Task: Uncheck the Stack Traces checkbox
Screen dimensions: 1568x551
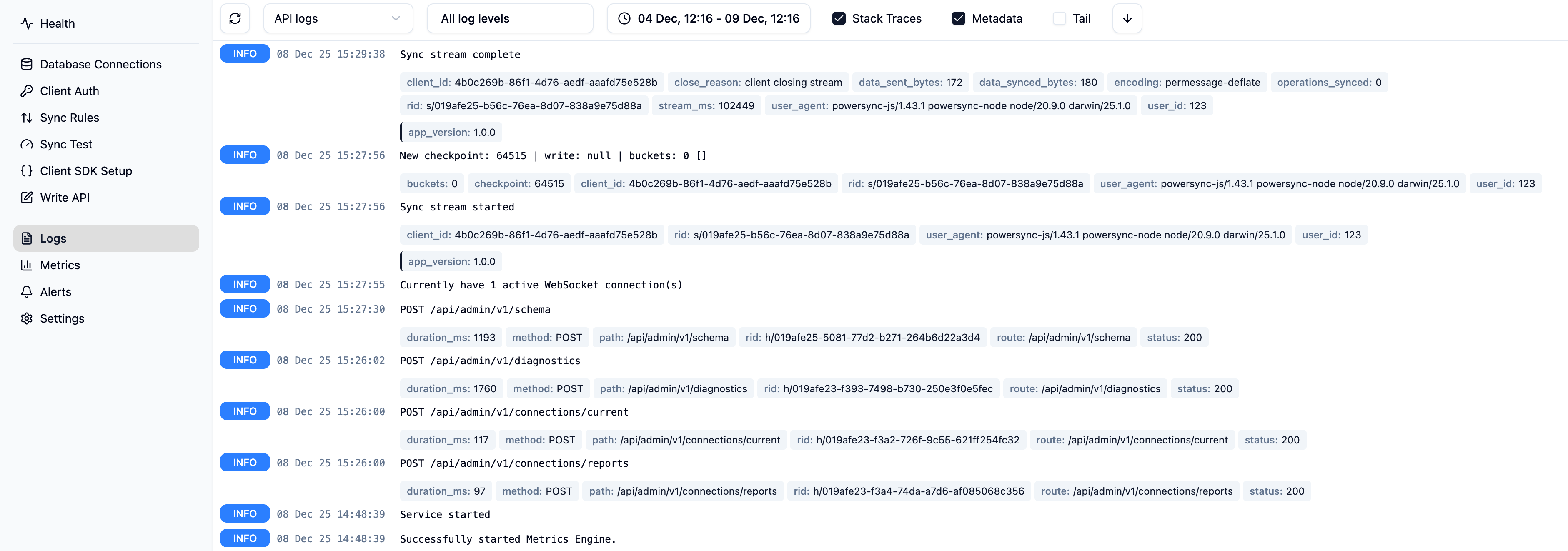Action: tap(838, 18)
